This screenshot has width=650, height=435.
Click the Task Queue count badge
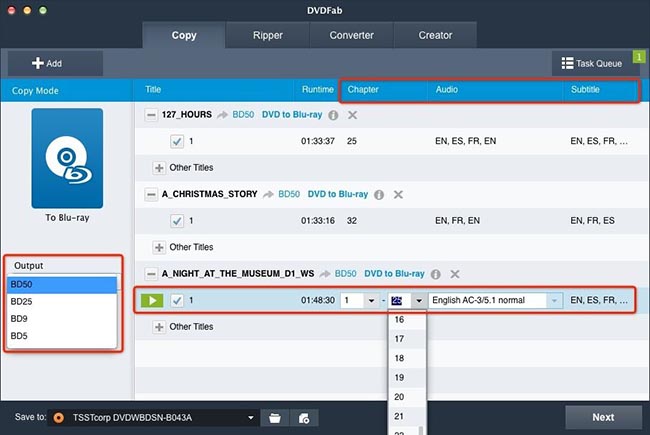(x=639, y=57)
